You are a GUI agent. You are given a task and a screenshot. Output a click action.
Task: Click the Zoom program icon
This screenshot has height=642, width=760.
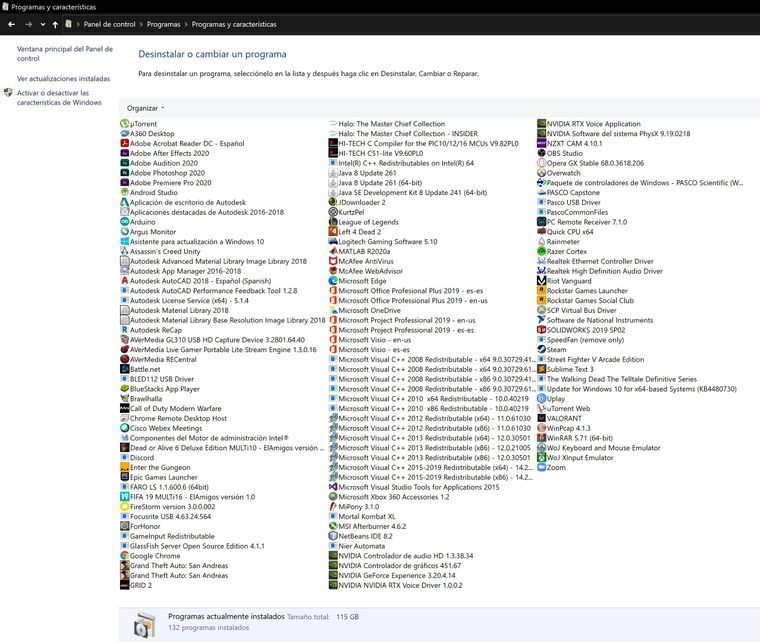[x=541, y=468]
